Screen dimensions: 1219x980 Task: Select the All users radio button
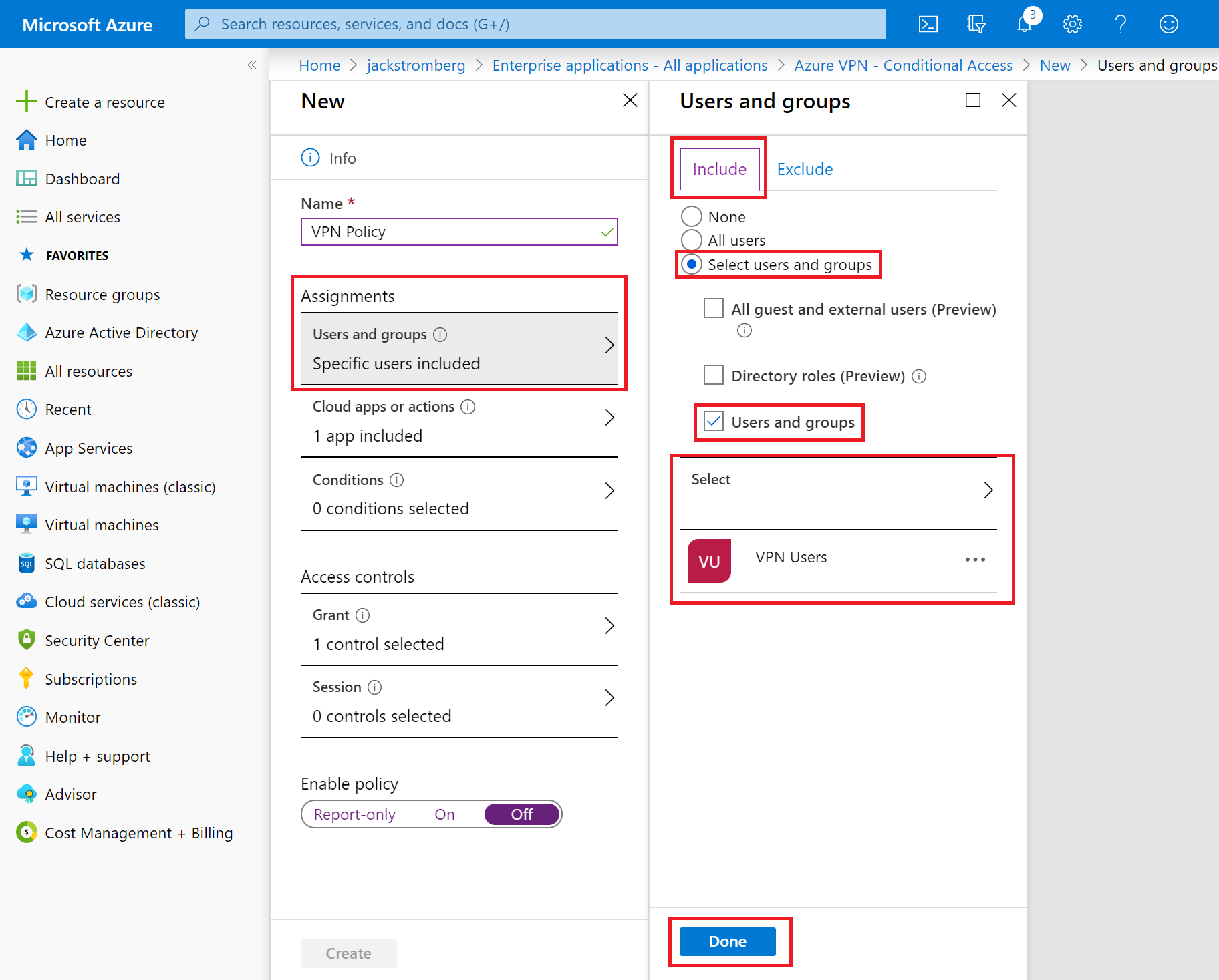tap(691, 240)
